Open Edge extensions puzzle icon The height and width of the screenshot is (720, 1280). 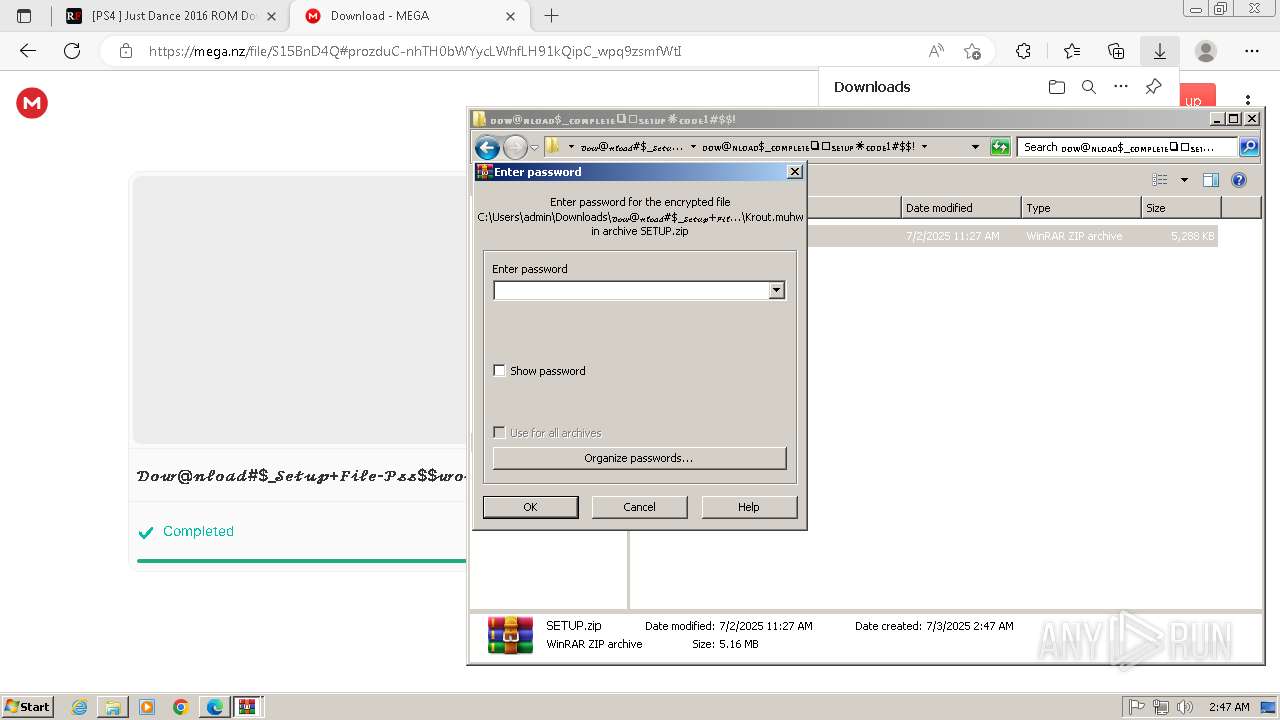pos(1023,51)
